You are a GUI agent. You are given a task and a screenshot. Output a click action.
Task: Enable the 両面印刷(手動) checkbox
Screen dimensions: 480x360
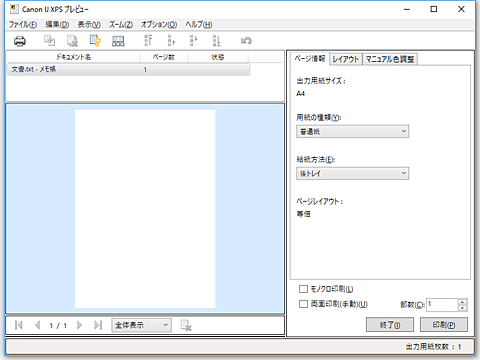(303, 304)
